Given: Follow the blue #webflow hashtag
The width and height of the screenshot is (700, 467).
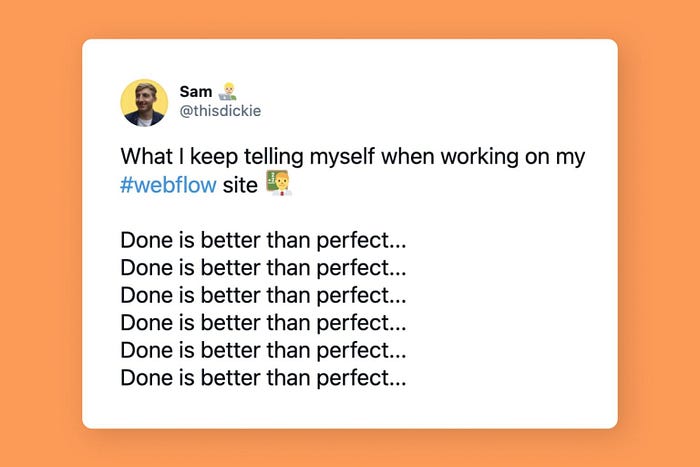Looking at the screenshot, I should [168, 185].
